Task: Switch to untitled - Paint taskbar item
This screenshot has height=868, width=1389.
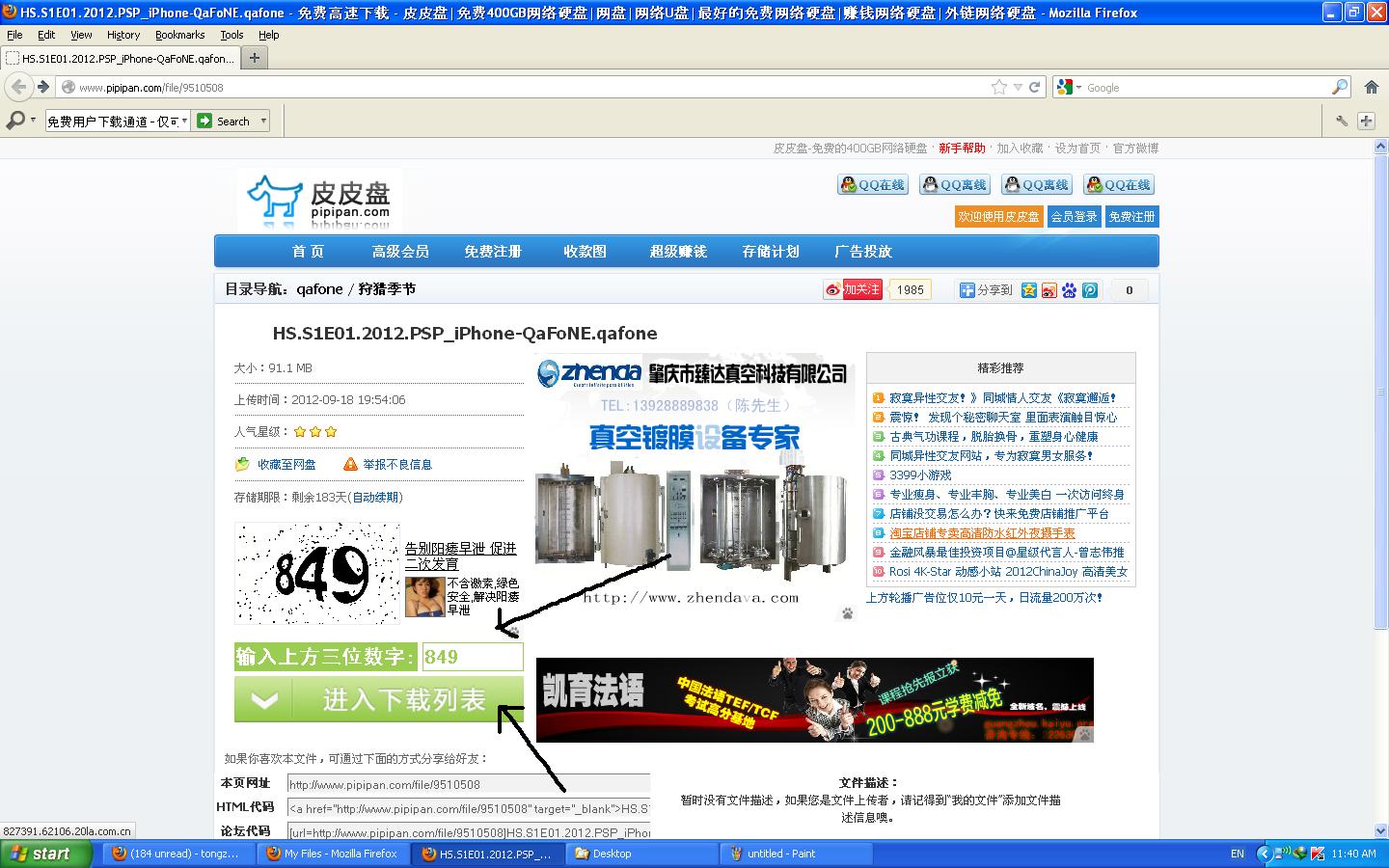Action: (x=797, y=854)
